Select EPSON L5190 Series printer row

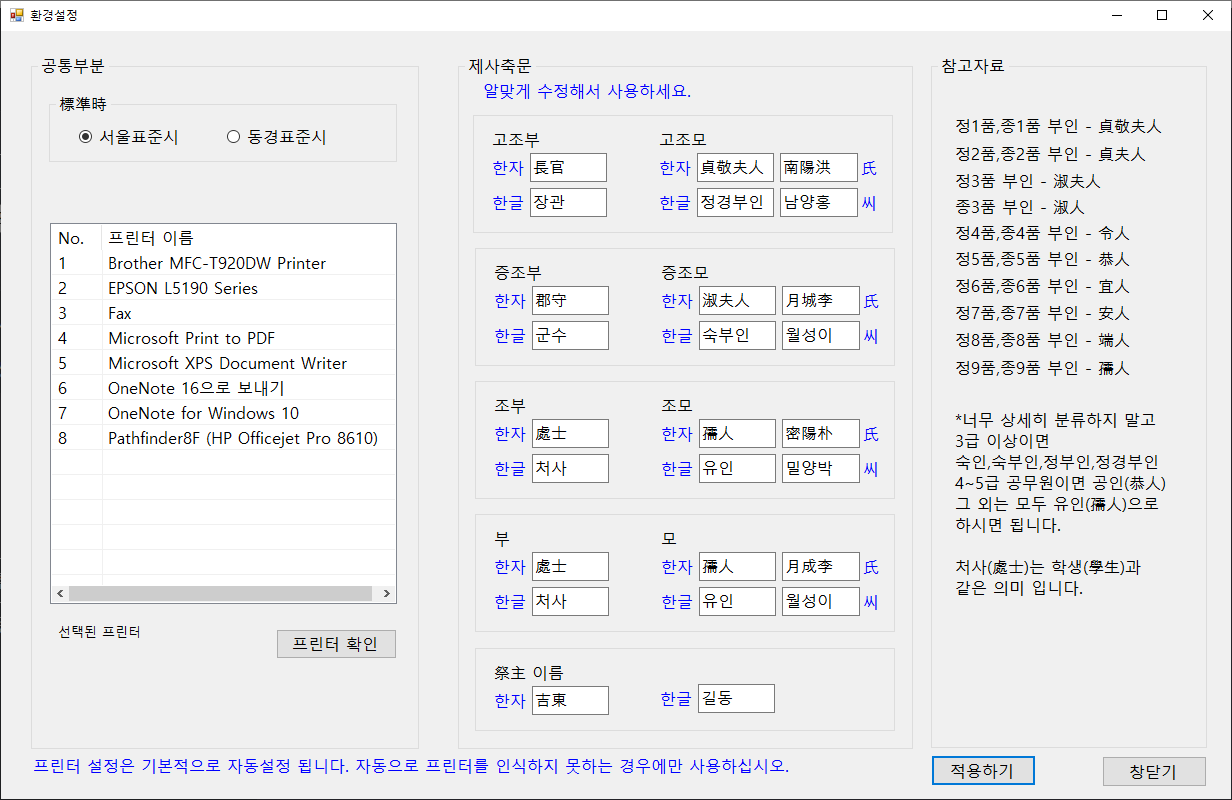pyautogui.click(x=223, y=288)
